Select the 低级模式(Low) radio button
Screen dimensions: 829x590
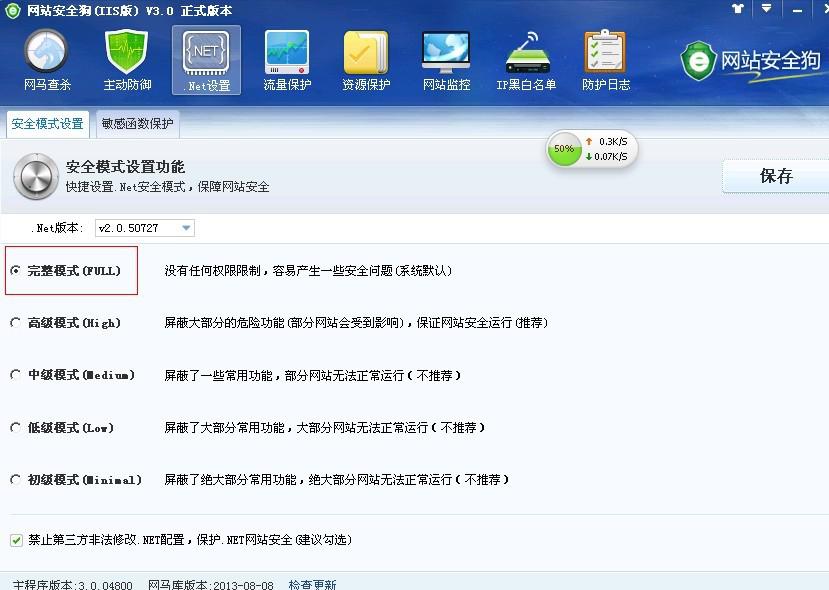[15, 427]
